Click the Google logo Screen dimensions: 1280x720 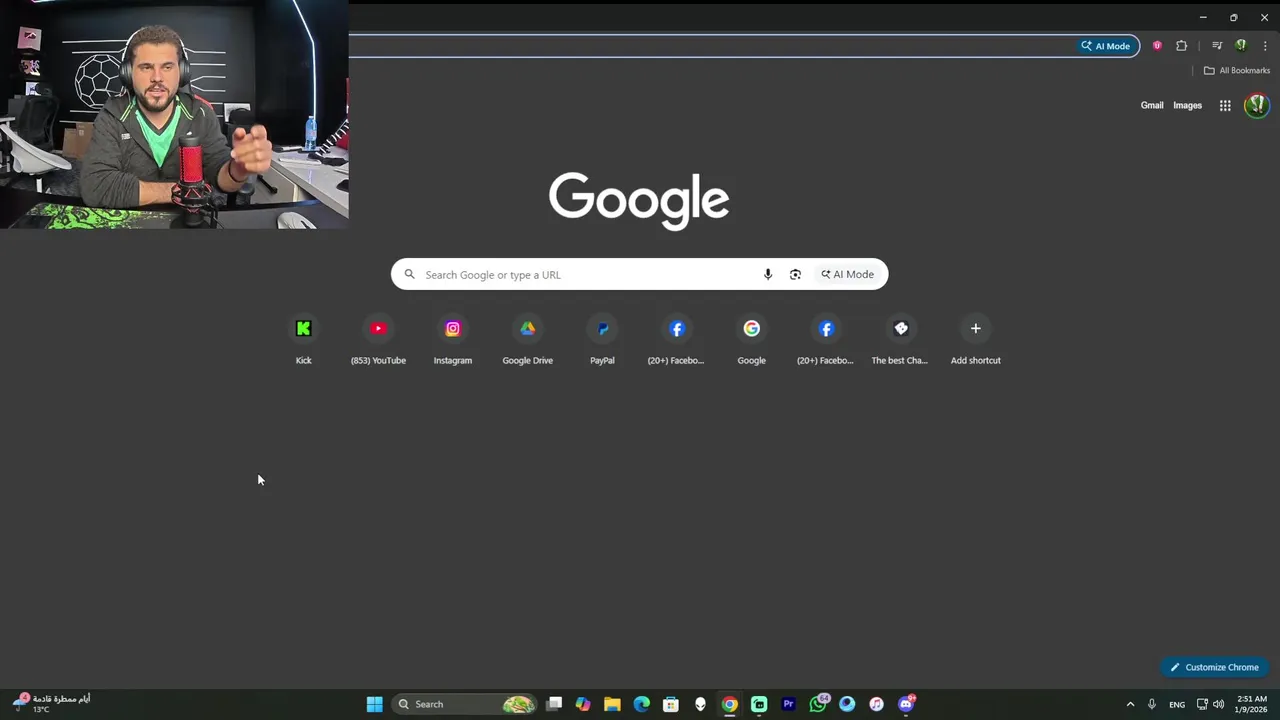coord(639,200)
